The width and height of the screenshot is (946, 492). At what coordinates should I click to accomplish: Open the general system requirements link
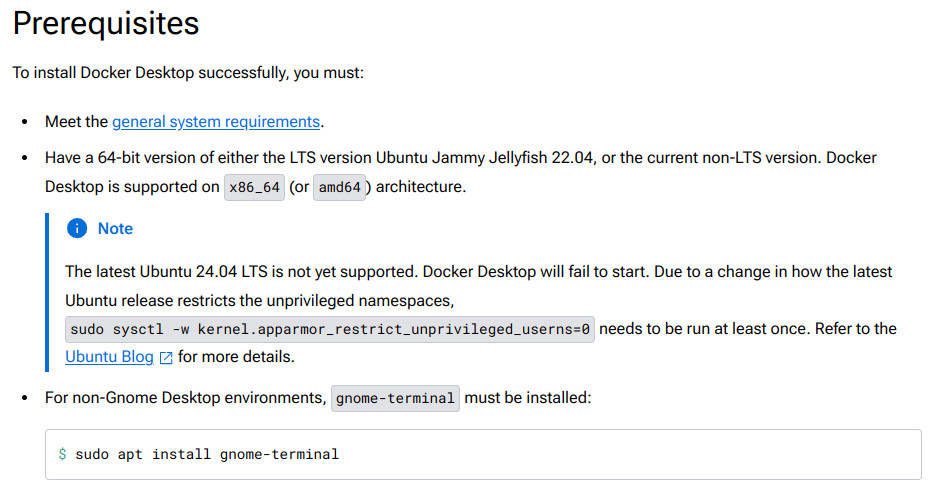[x=216, y=122]
